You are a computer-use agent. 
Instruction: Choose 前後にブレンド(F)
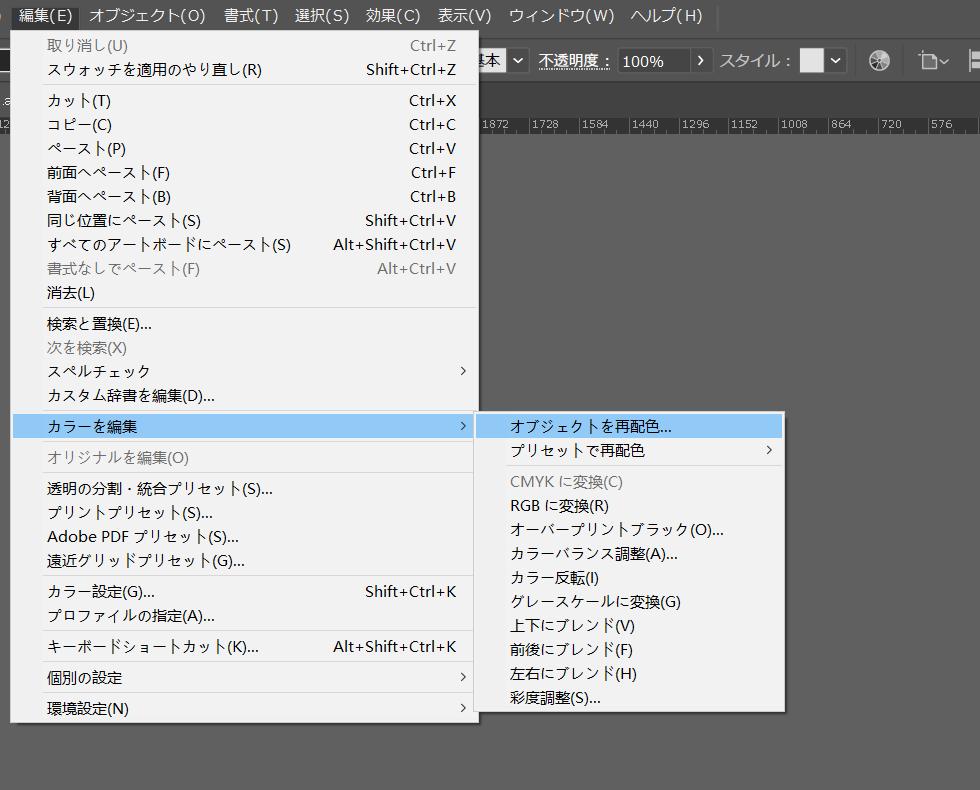629,650
